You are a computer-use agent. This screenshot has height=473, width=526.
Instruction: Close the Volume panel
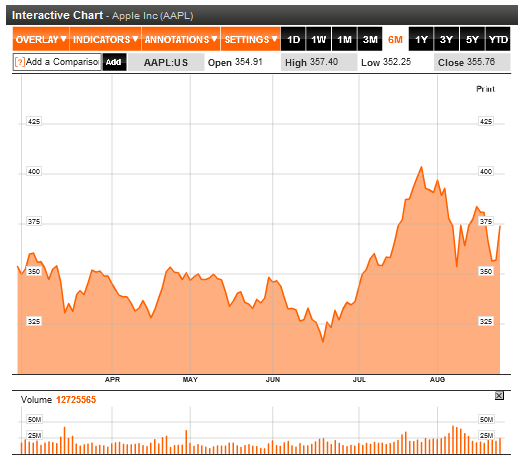pyautogui.click(x=499, y=396)
